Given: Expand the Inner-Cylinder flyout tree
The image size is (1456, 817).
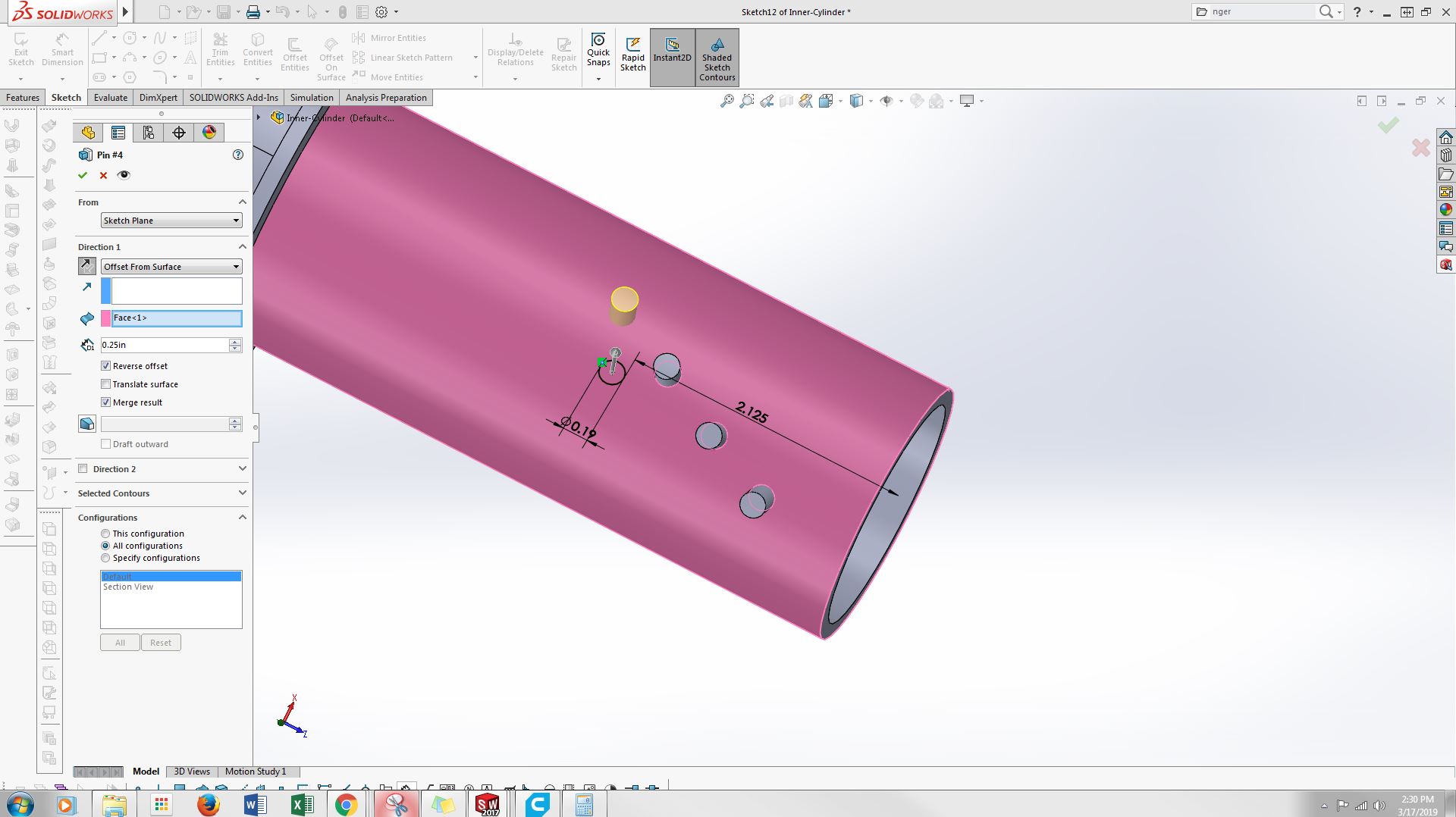Looking at the screenshot, I should (259, 117).
